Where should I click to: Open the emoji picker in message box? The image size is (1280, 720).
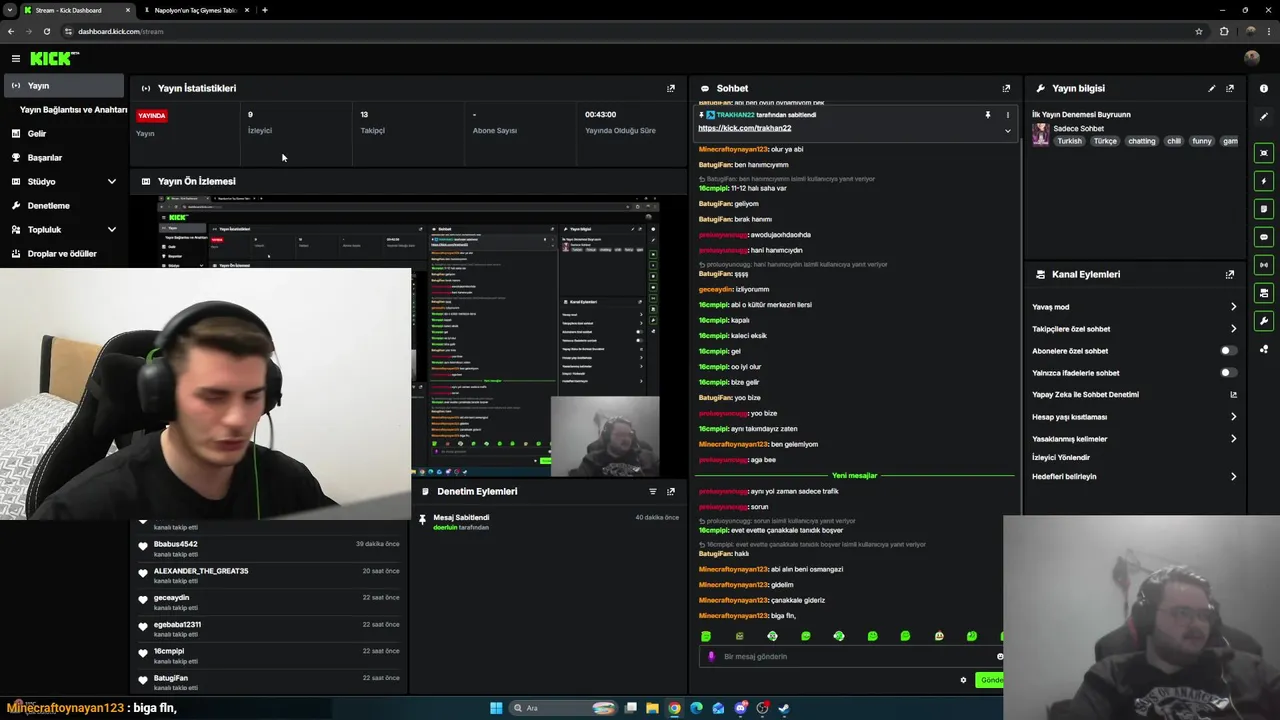pos(999,656)
